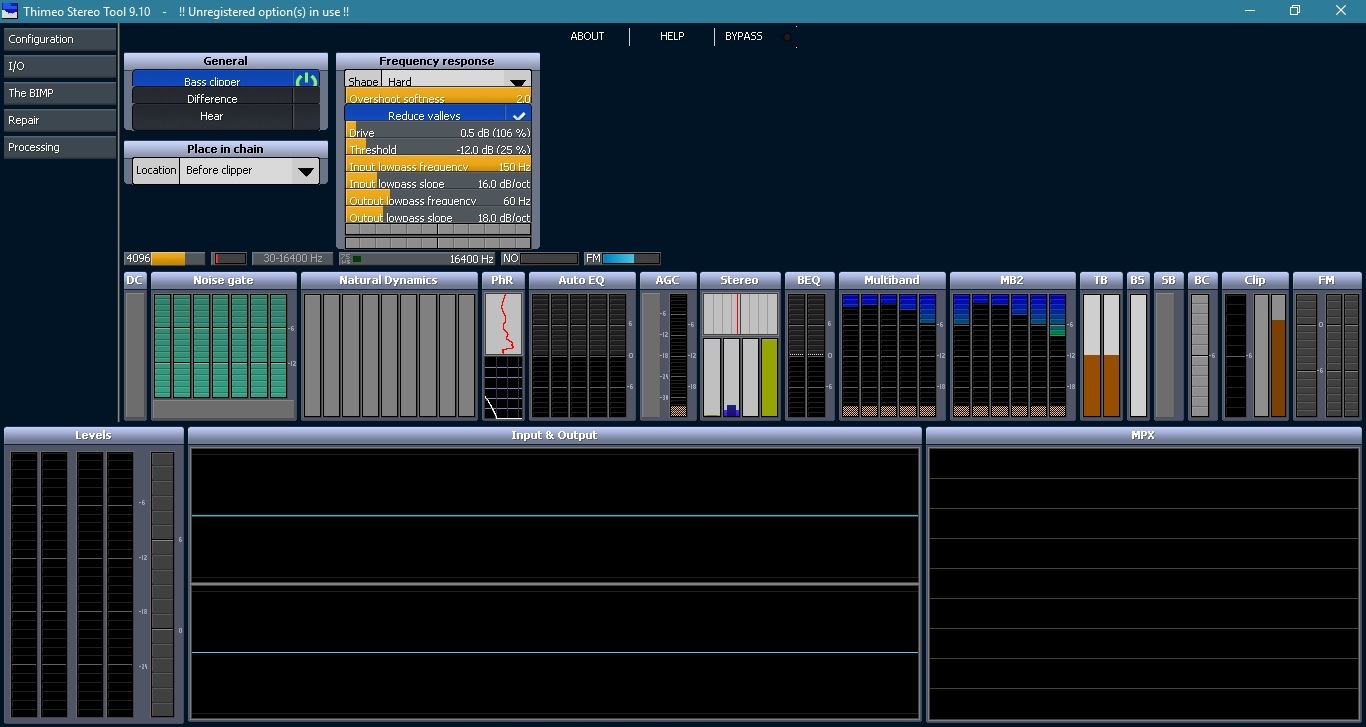This screenshot has width=1366, height=727.
Task: Click the 16400 Hz status field
Action: [x=417, y=258]
